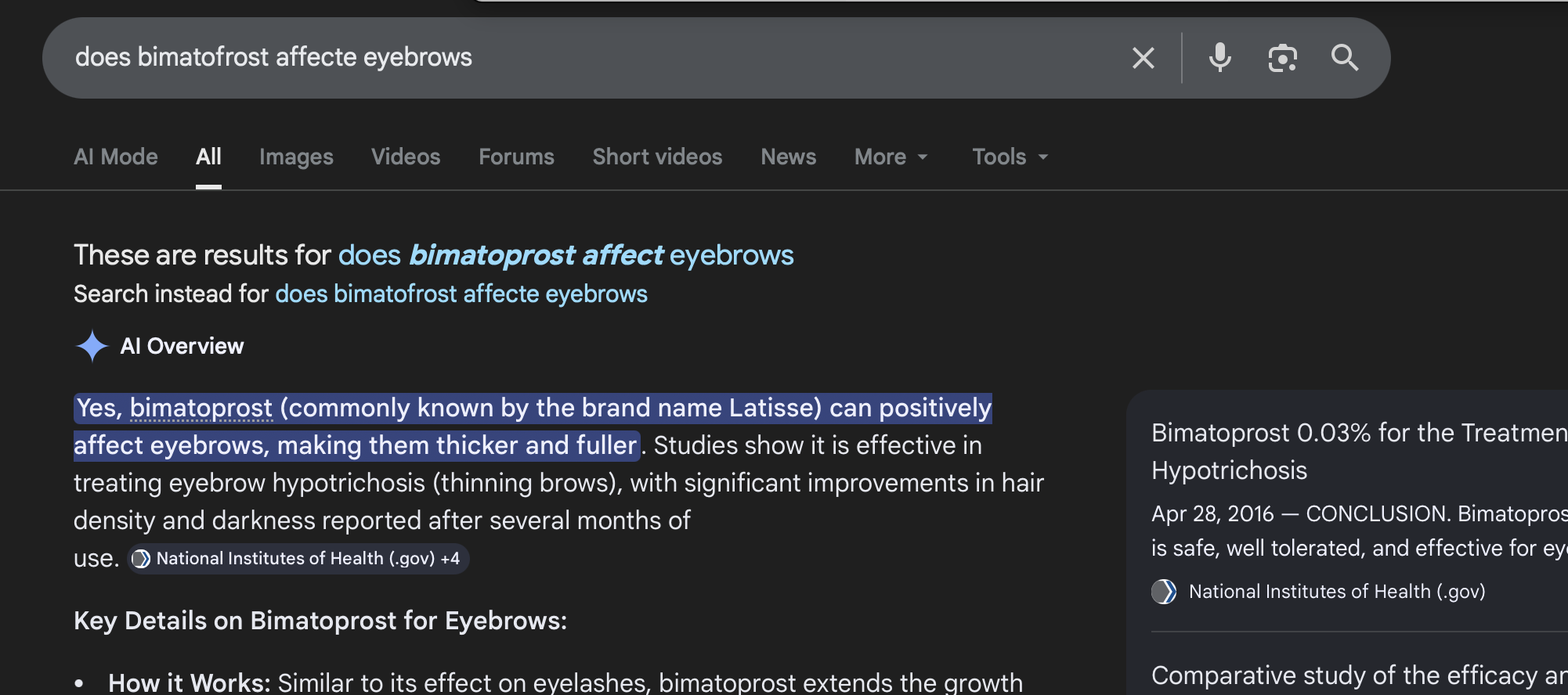Click corrected query 'does bimatoprost affect eyebrows'
Image resolution: width=1568 pixels, height=695 pixels.
[x=565, y=256]
